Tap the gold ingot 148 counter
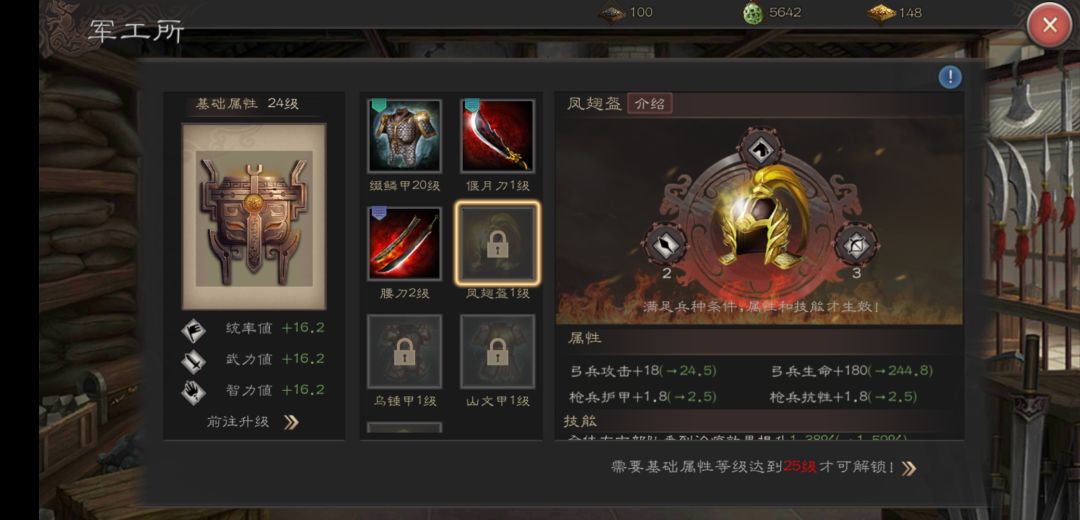Screen dimensions: 1080x520 click(895, 12)
